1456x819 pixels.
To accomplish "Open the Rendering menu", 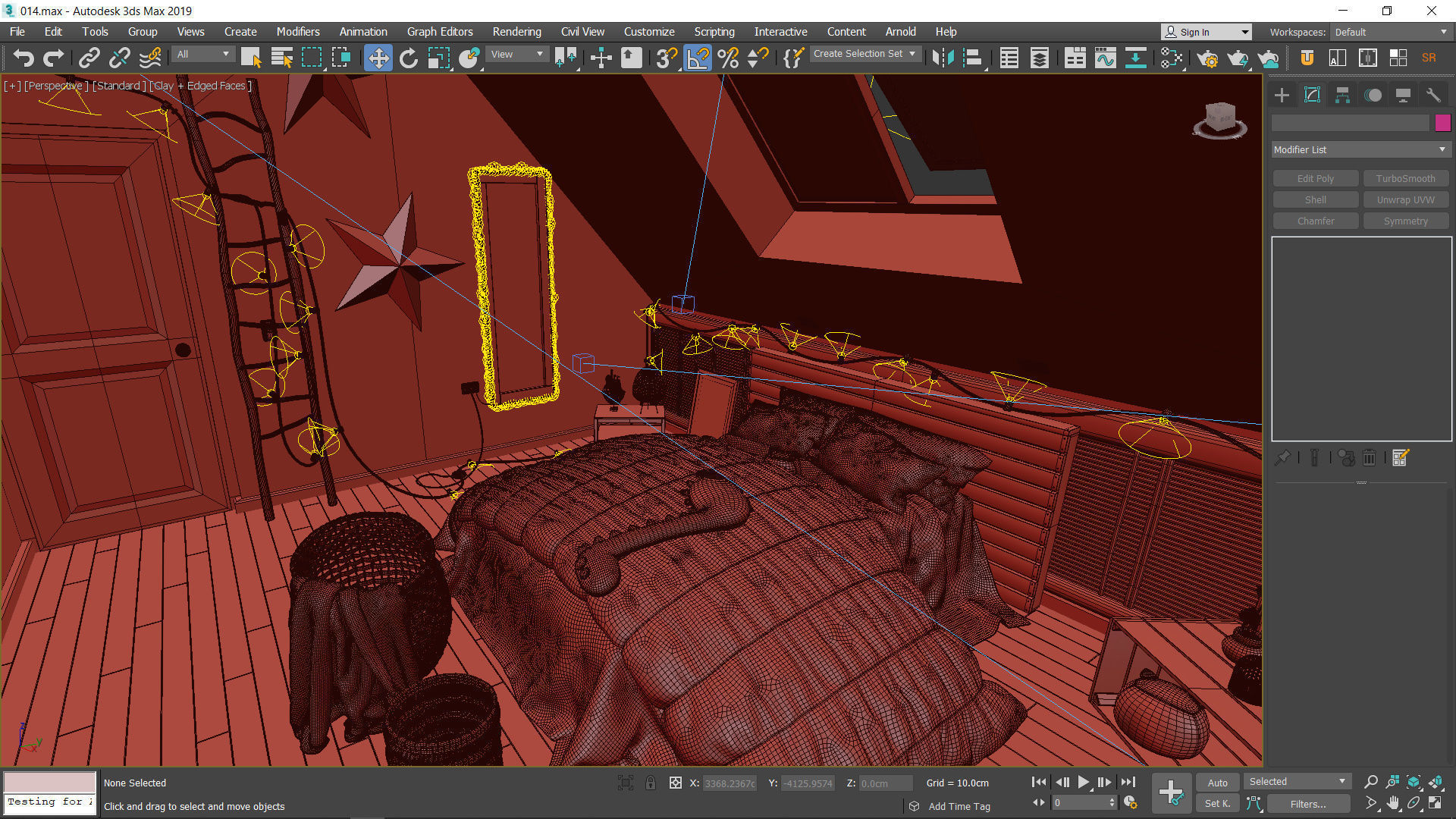I will click(x=516, y=32).
